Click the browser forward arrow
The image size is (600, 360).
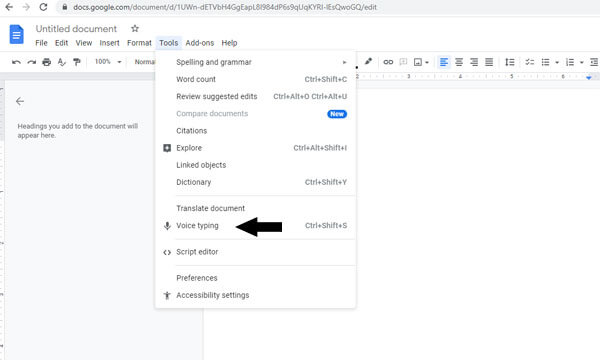26,7
